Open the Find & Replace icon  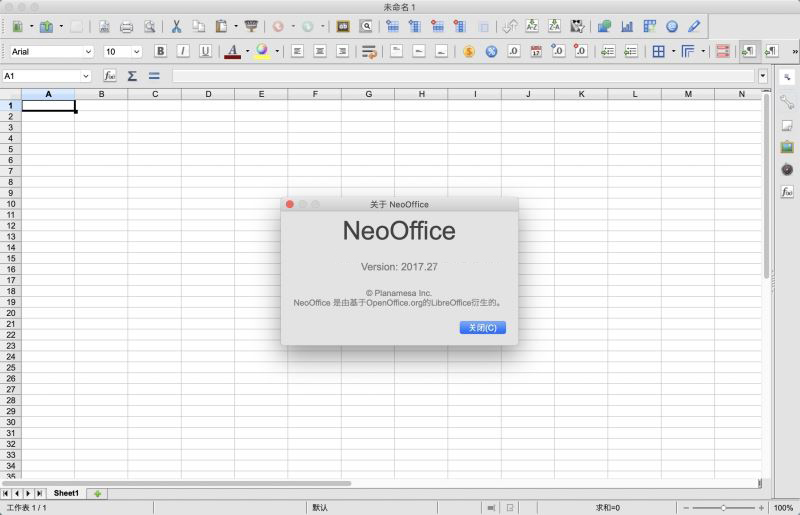(x=366, y=27)
